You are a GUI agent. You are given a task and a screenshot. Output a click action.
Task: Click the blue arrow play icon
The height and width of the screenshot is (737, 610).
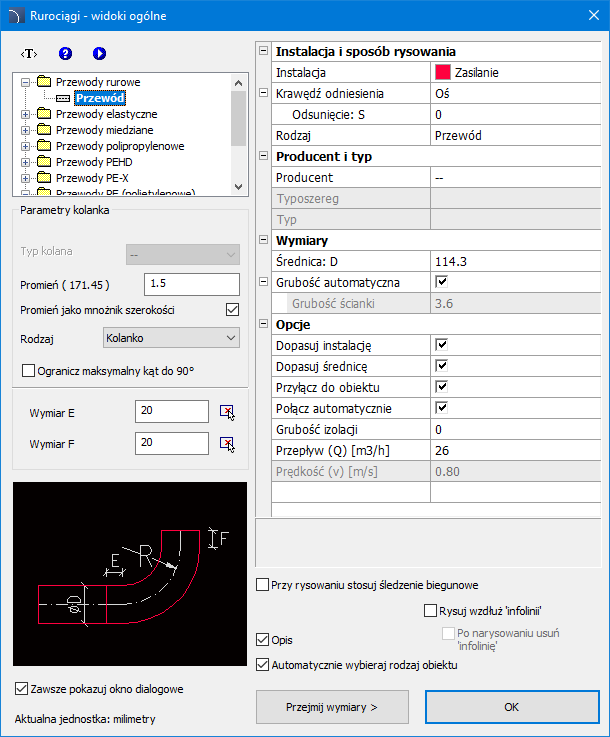(99, 53)
